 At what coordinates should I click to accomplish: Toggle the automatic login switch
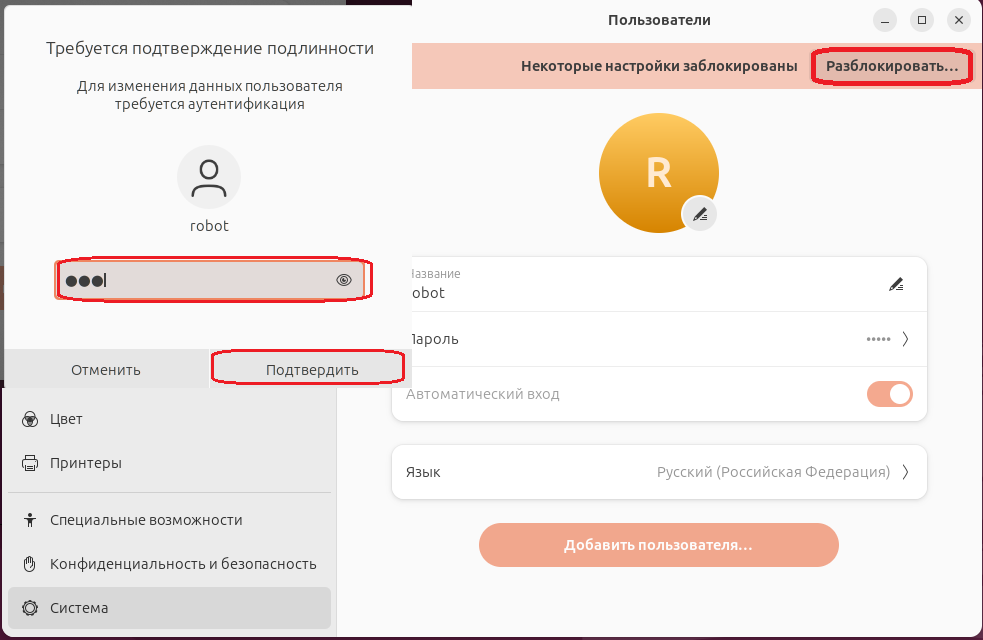tap(890, 394)
